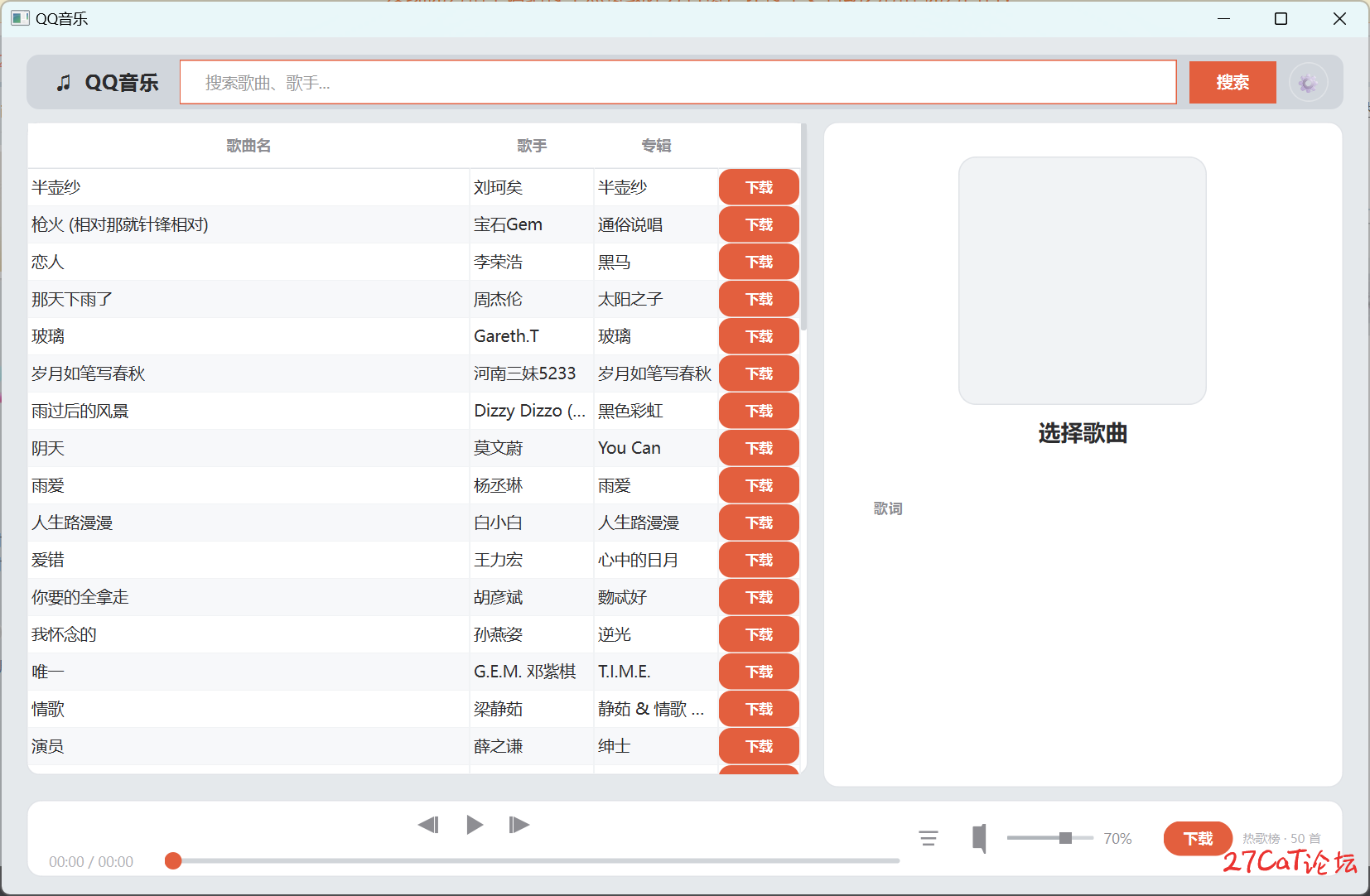Click the orange 搜索 search button

(x=1233, y=82)
